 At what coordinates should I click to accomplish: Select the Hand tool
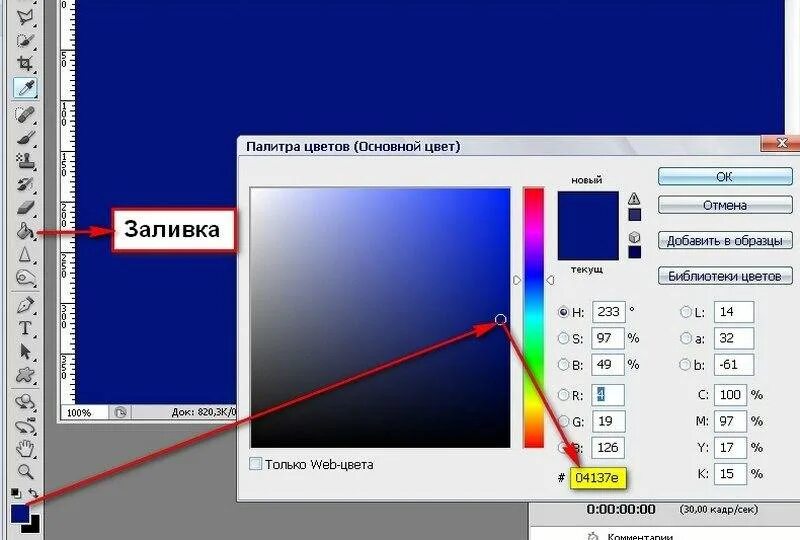(24, 449)
